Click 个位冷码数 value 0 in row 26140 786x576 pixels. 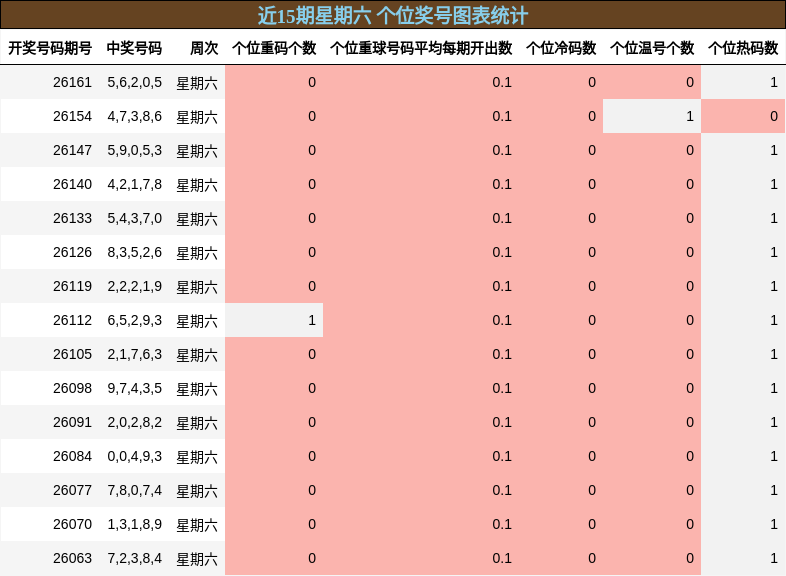pyautogui.click(x=592, y=184)
